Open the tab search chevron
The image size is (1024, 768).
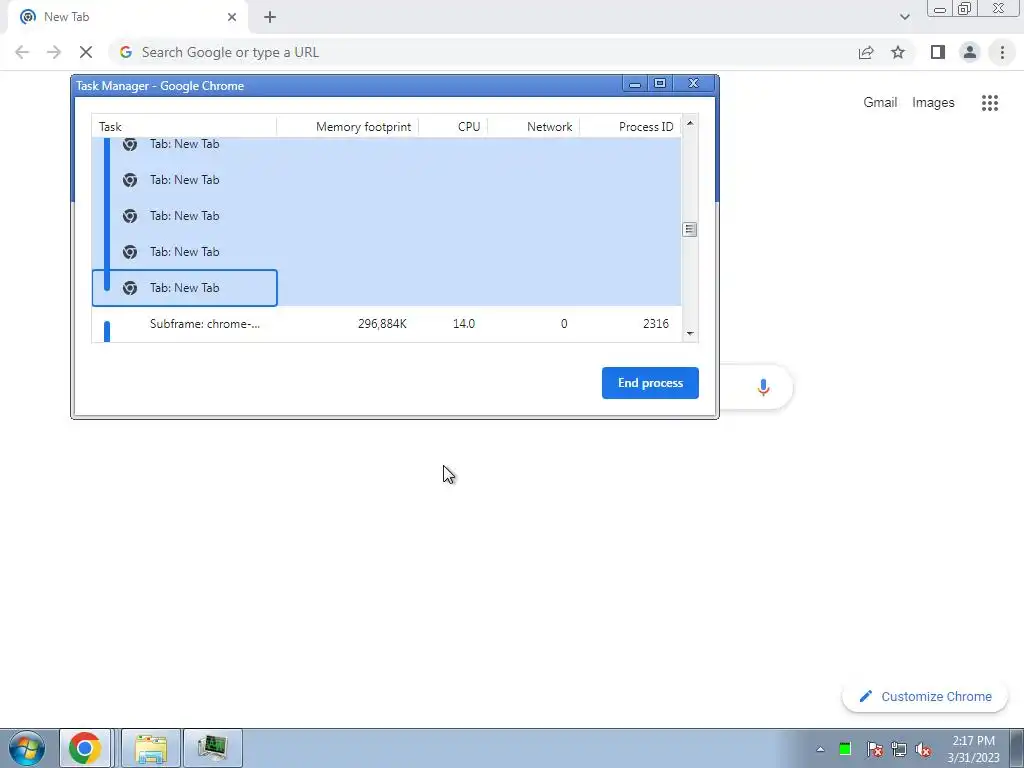pyautogui.click(x=904, y=17)
